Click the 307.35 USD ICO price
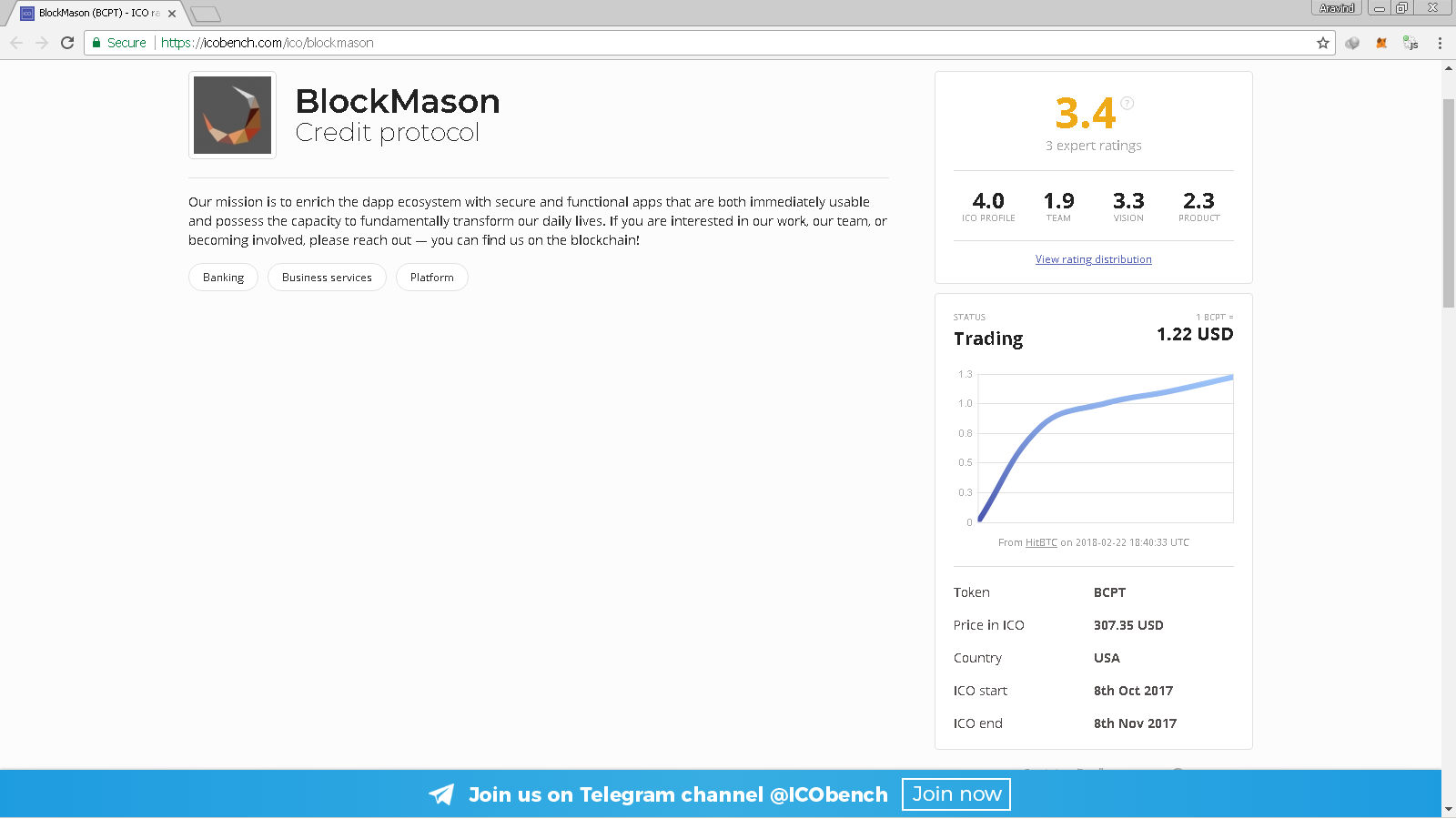Screen dimensions: 1456x819 tap(1128, 625)
